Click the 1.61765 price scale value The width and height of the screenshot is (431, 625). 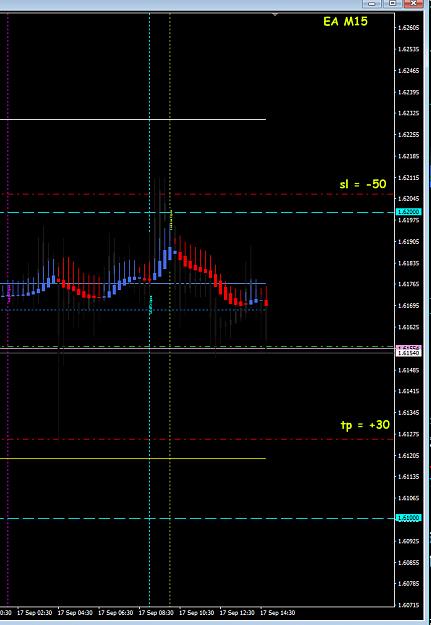tap(408, 284)
